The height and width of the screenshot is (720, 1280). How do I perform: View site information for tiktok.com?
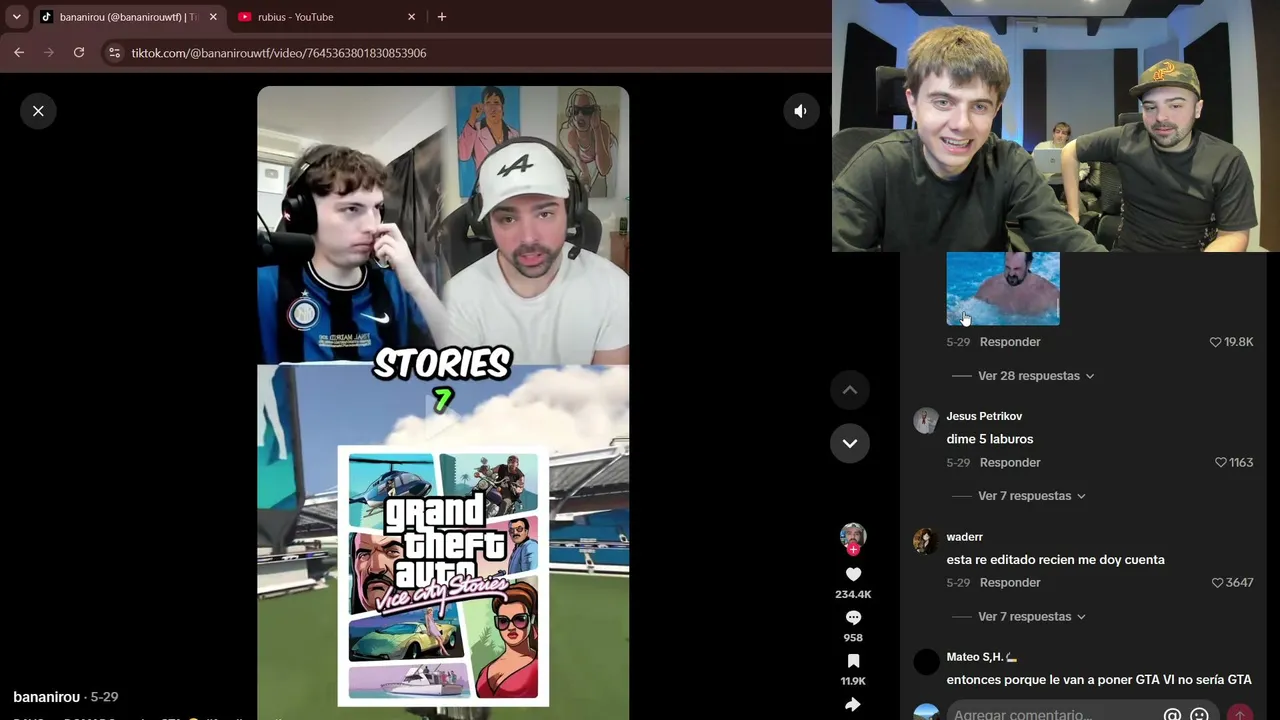click(114, 53)
